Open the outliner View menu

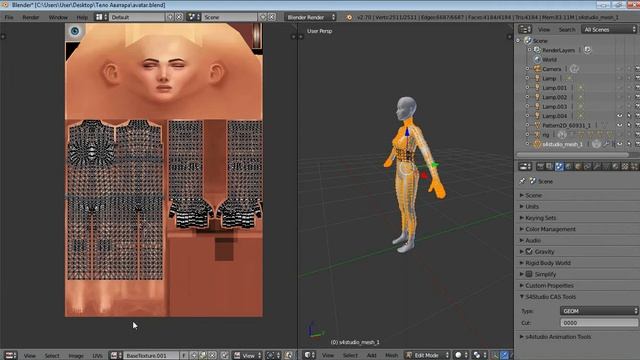click(x=544, y=29)
